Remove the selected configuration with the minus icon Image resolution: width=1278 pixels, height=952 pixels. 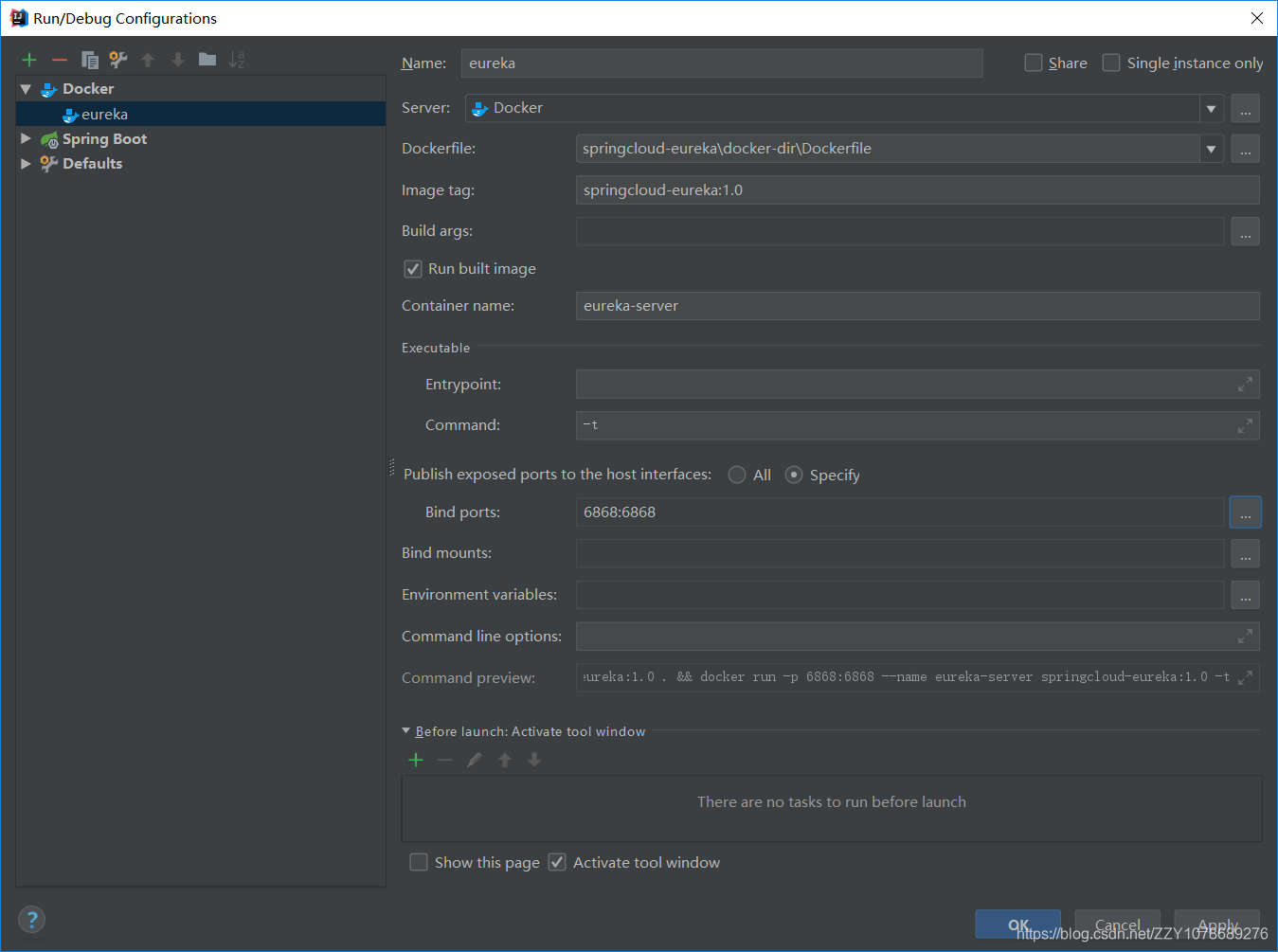[60, 60]
